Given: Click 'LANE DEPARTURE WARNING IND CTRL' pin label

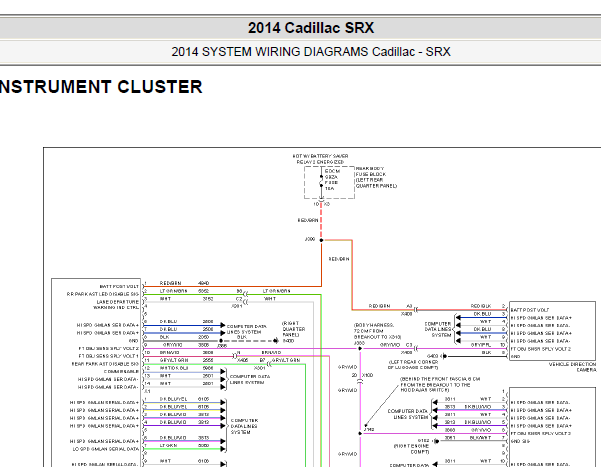Looking at the screenshot, I should point(116,304).
